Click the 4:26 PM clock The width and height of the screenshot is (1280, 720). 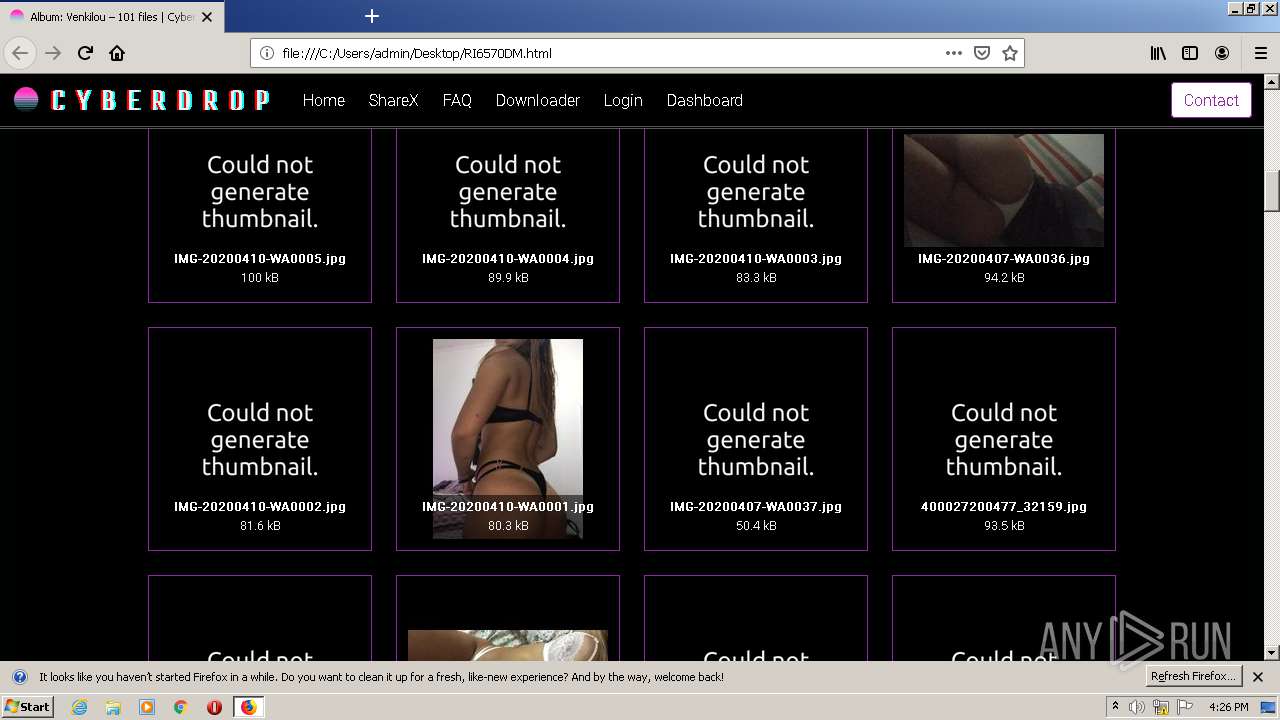pyautogui.click(x=1228, y=707)
